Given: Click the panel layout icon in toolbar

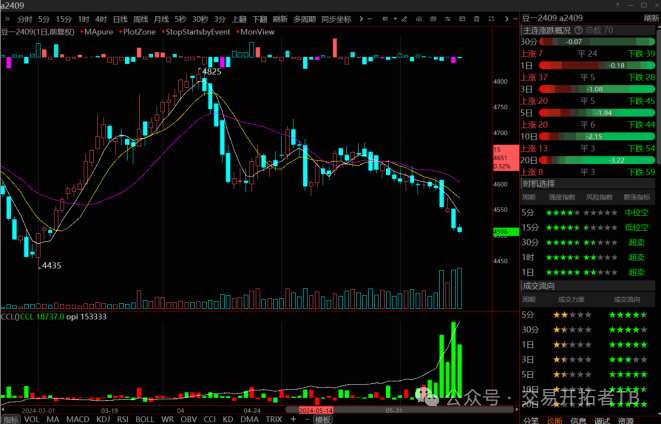Looking at the screenshot, I should 462,19.
